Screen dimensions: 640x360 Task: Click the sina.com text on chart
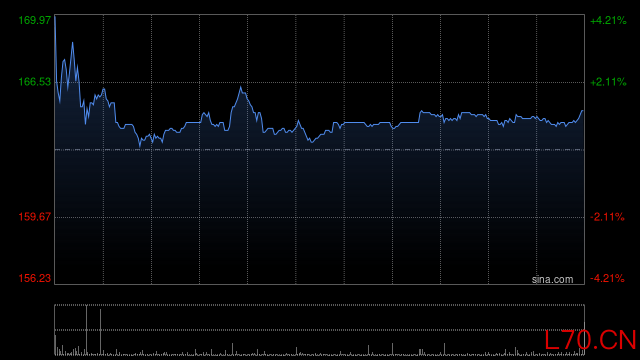[x=552, y=279]
